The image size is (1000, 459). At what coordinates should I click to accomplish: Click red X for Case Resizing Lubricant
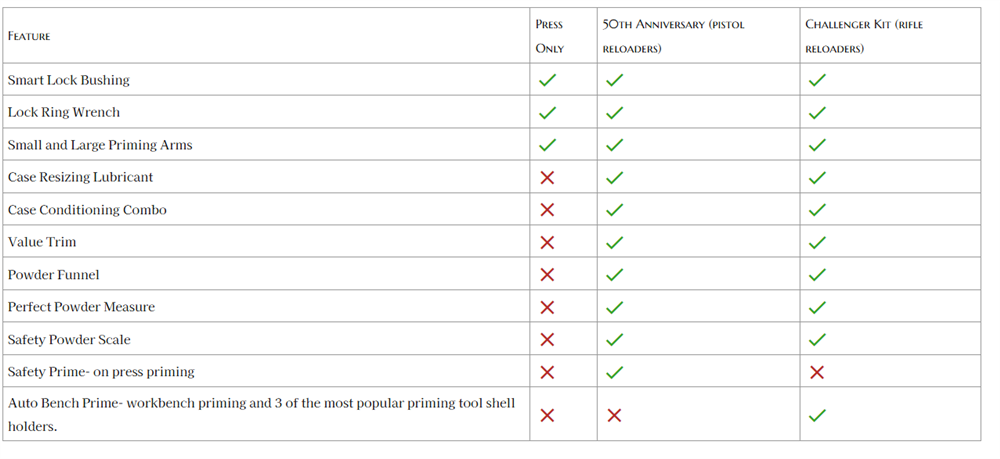pos(547,177)
